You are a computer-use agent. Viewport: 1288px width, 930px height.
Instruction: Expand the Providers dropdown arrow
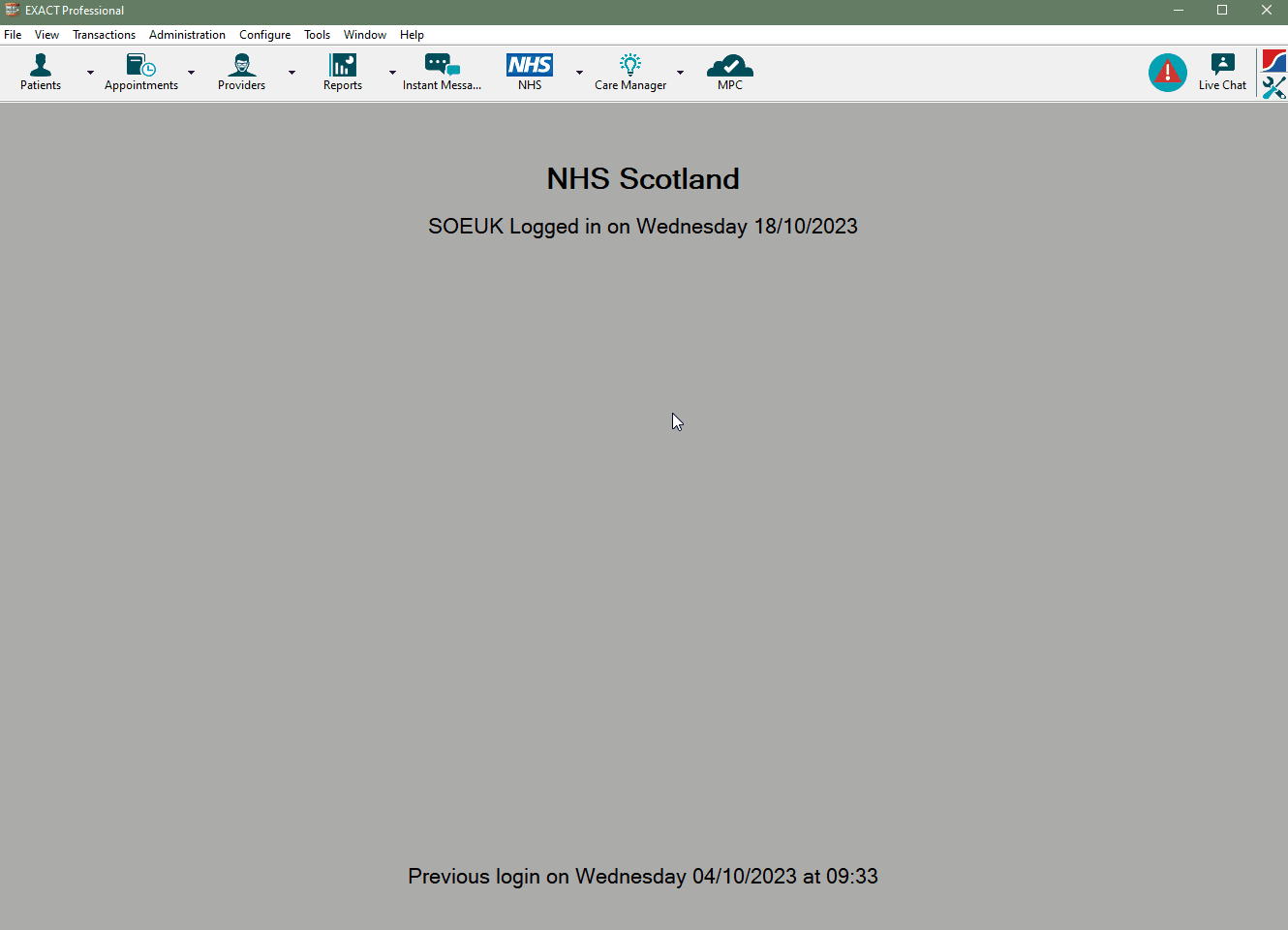[x=291, y=73]
